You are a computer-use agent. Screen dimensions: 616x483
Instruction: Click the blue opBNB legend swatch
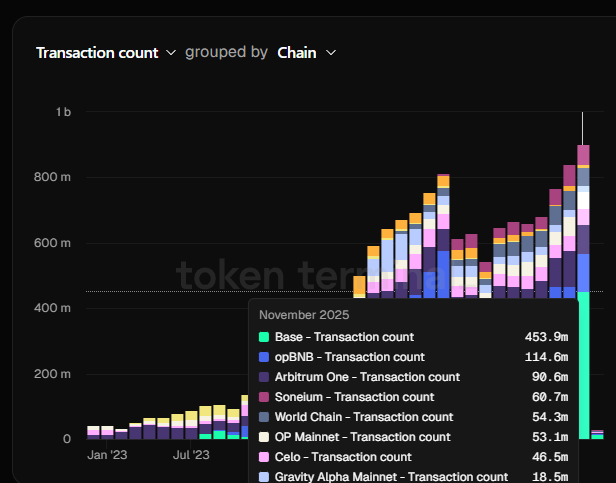pos(264,357)
